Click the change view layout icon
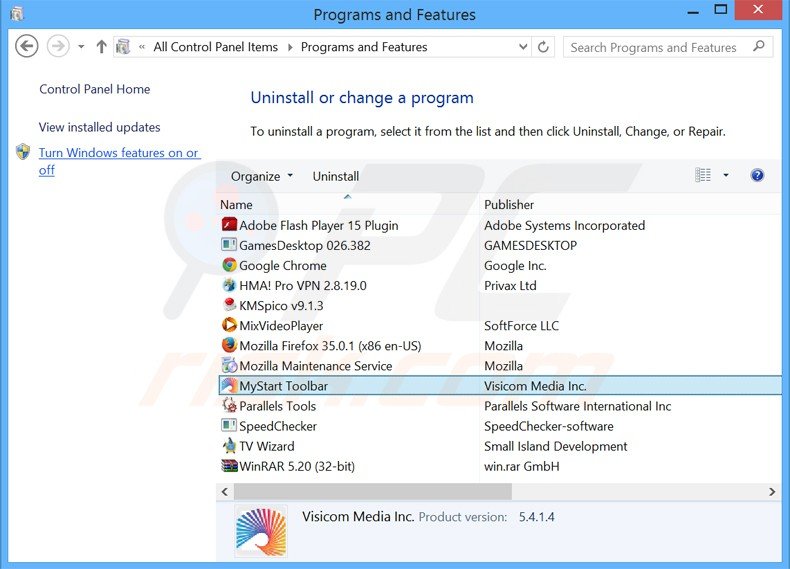This screenshot has width=790, height=569. point(703,175)
